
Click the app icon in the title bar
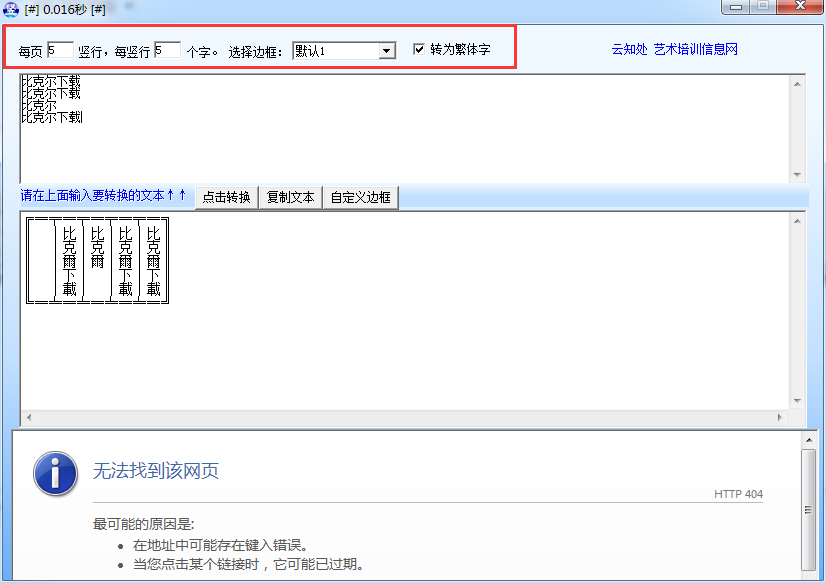click(x=11, y=9)
